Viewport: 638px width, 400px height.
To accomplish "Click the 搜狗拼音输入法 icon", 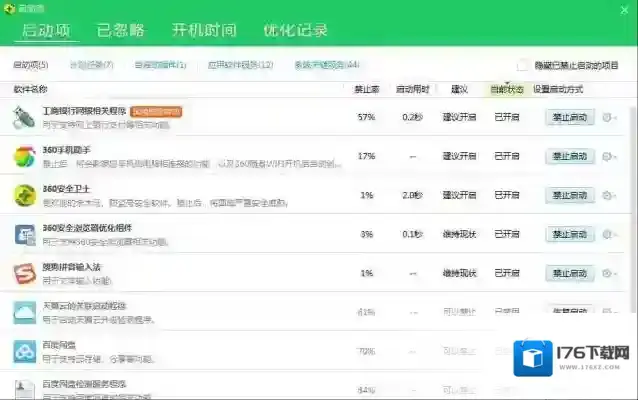I will pos(24,273).
